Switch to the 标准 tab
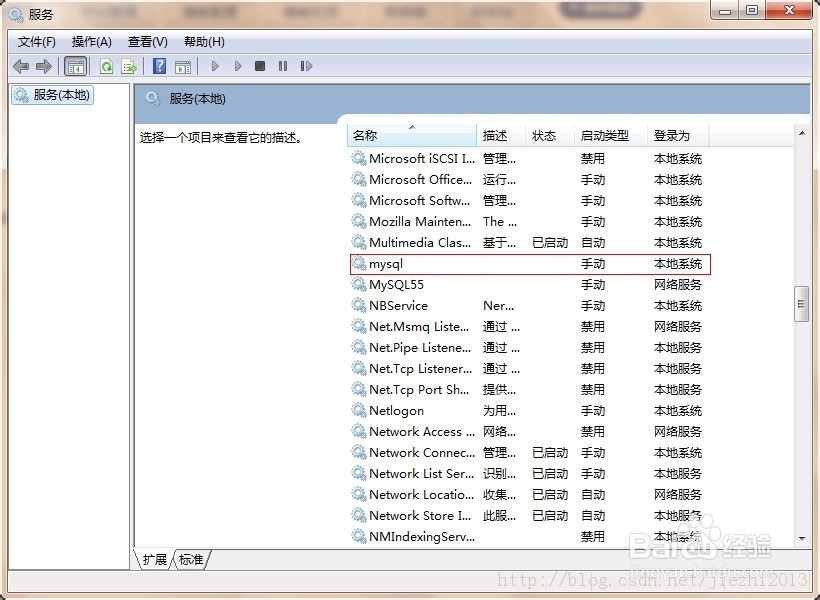The image size is (820, 600). pyautogui.click(x=191, y=559)
